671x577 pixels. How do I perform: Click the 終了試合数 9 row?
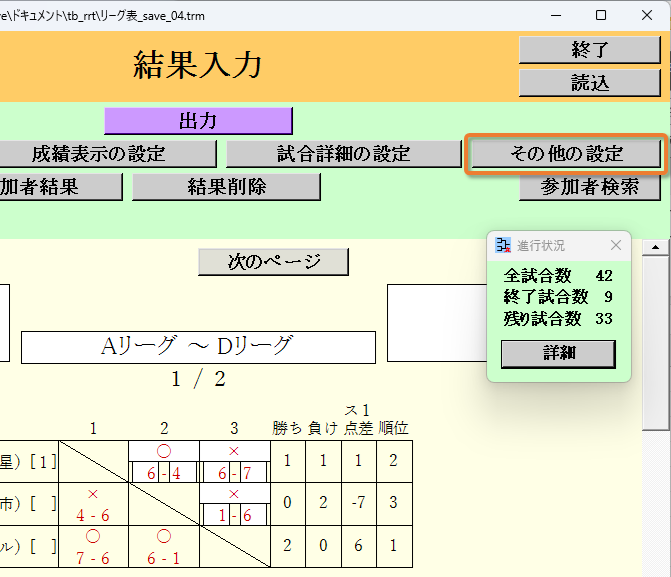558,297
